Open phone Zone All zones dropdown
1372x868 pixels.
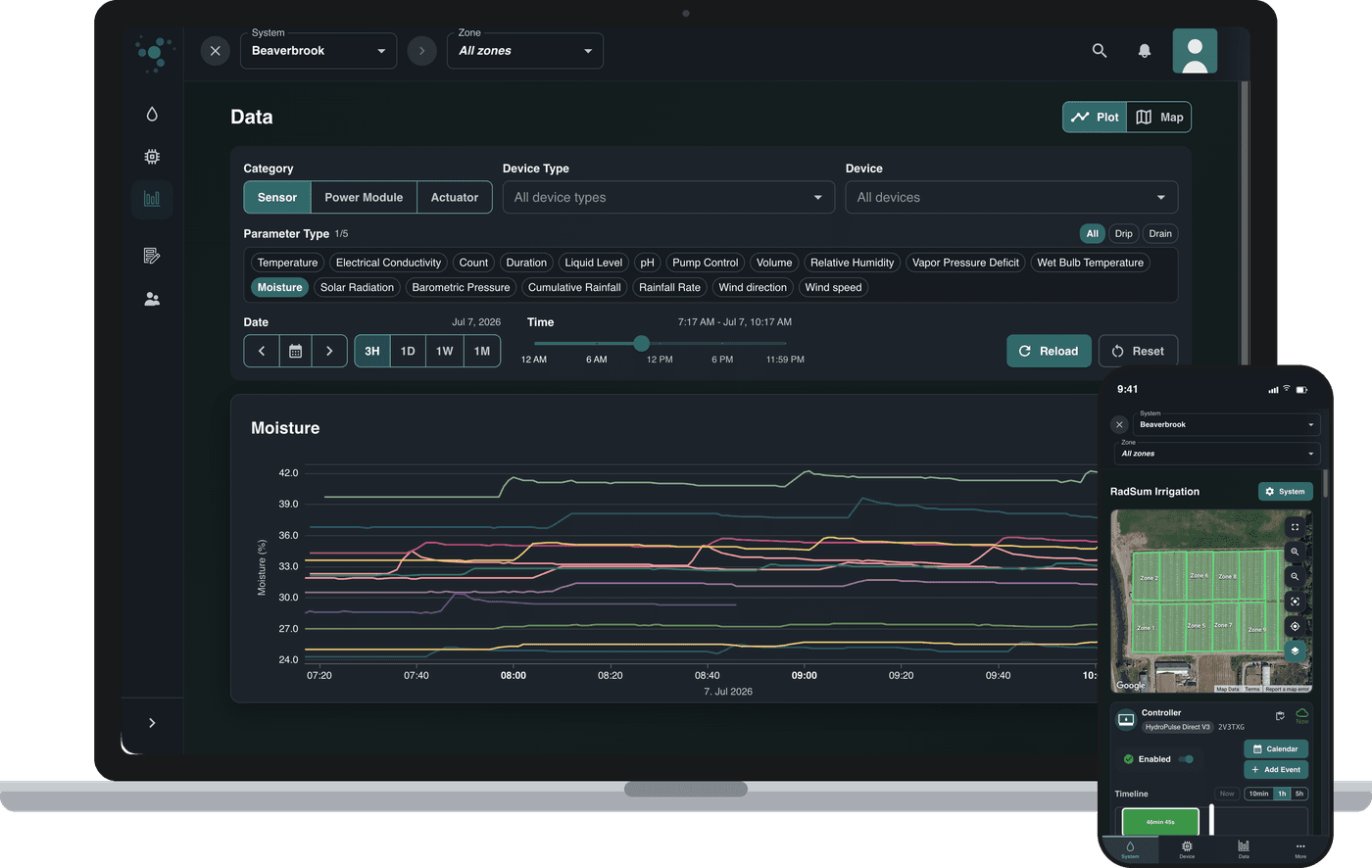pos(1218,454)
